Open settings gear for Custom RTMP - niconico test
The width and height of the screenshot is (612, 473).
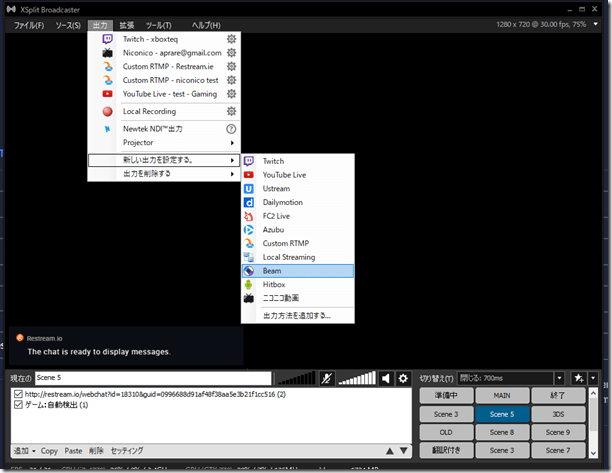pyautogui.click(x=231, y=80)
